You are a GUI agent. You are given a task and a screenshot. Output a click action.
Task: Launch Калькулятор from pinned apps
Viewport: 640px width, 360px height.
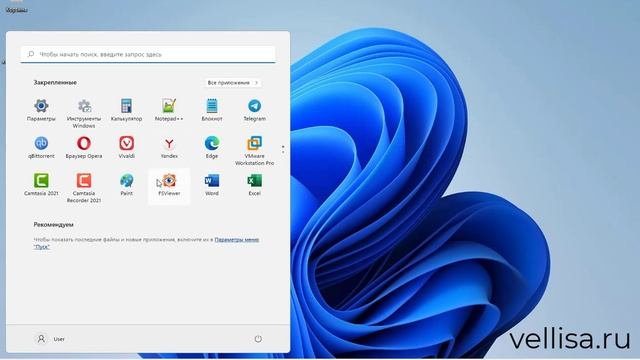coord(127,110)
